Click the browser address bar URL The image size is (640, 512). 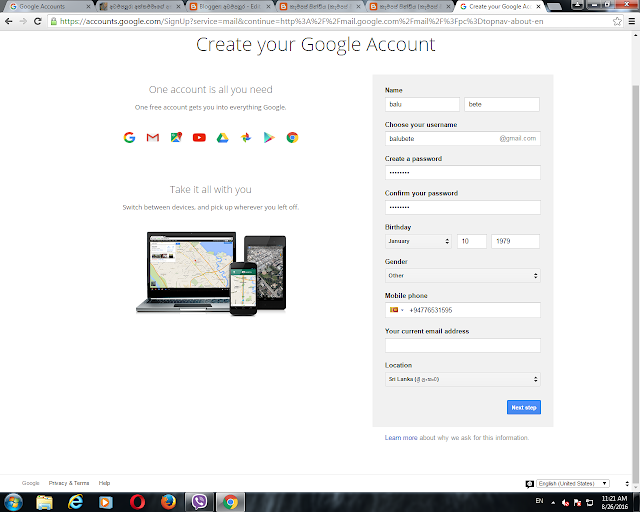301,21
